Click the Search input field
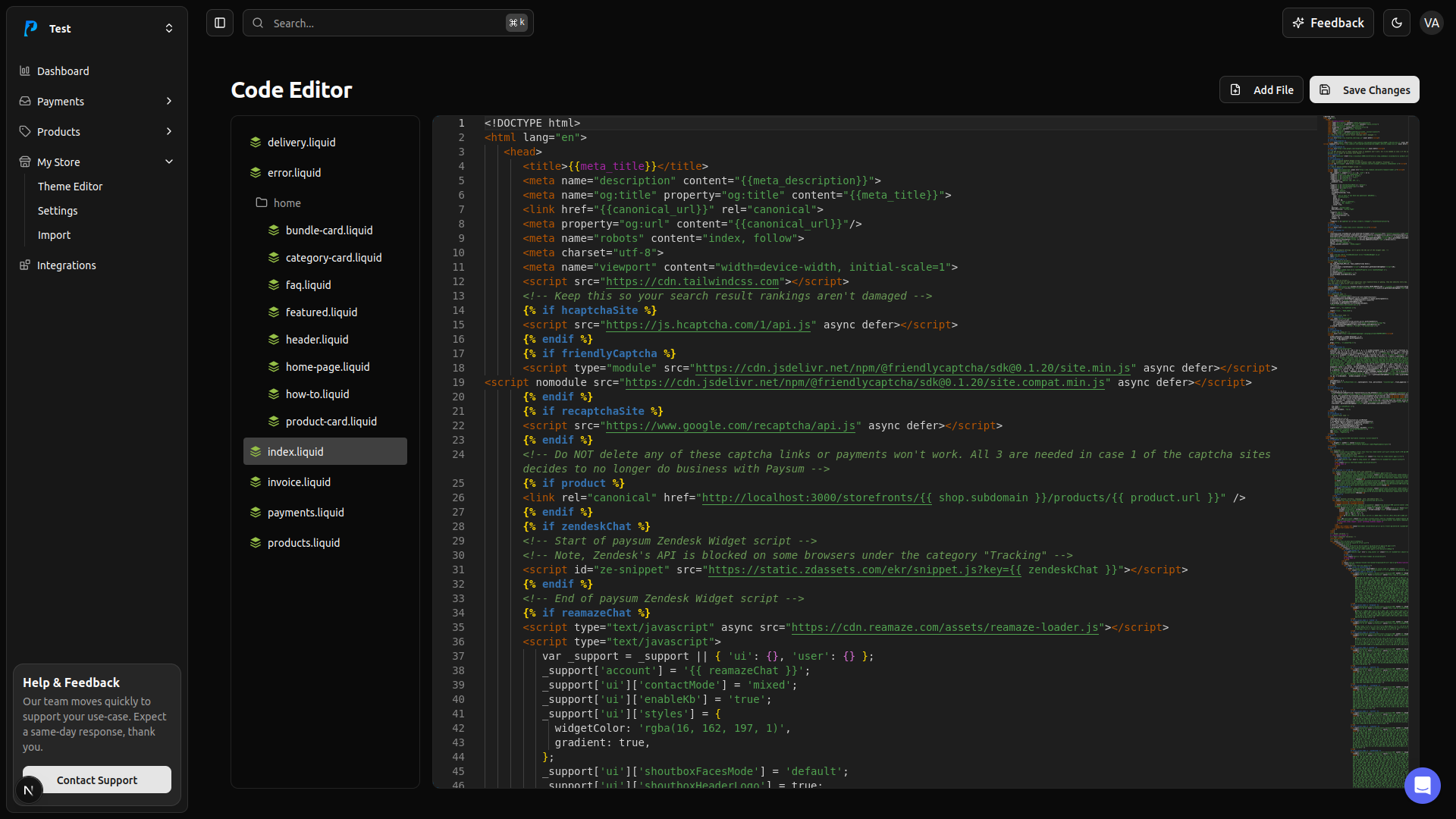 (388, 23)
